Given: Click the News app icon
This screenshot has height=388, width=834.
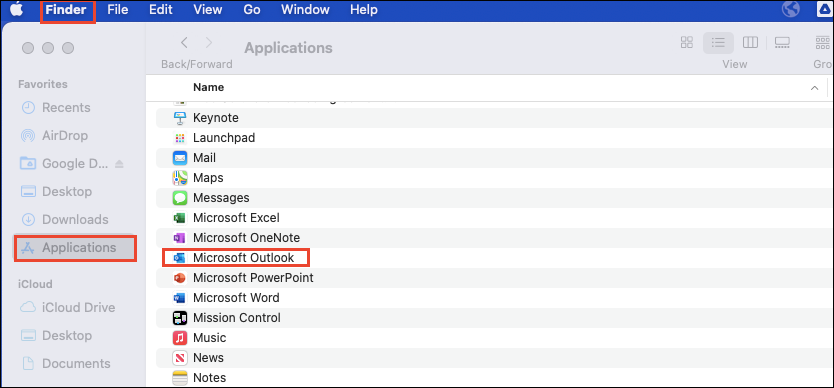Looking at the screenshot, I should tap(180, 358).
